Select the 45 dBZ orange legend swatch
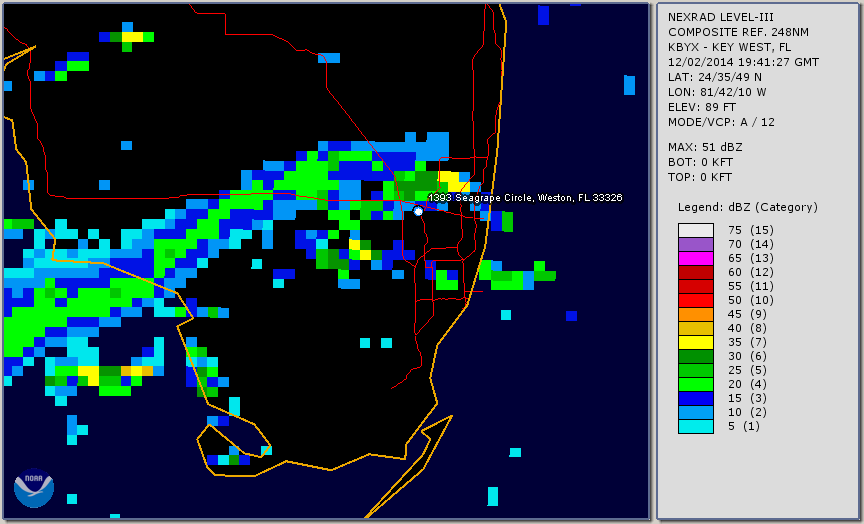864x524 pixels. (x=696, y=315)
